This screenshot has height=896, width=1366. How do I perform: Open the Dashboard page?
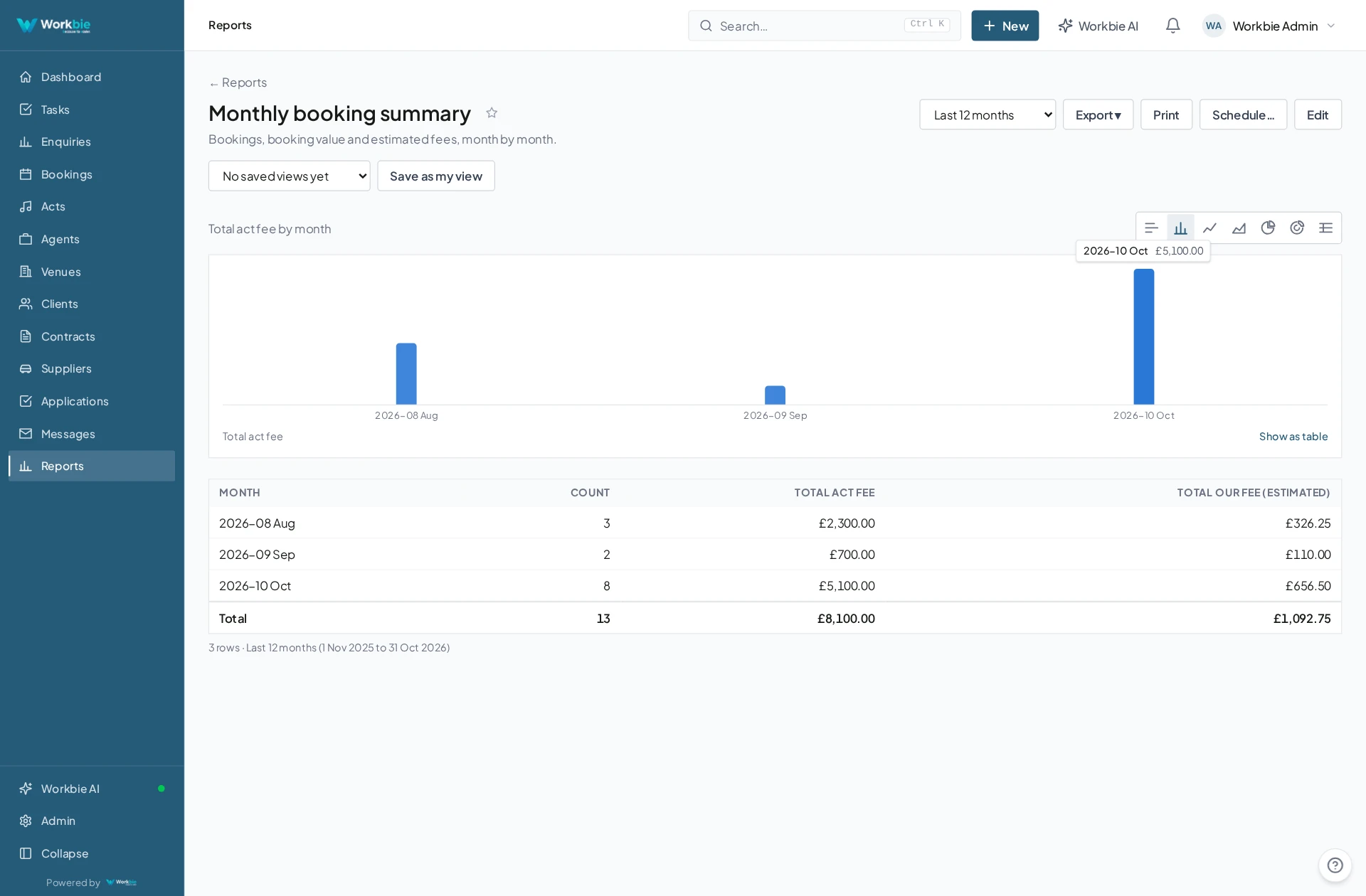[x=92, y=77]
